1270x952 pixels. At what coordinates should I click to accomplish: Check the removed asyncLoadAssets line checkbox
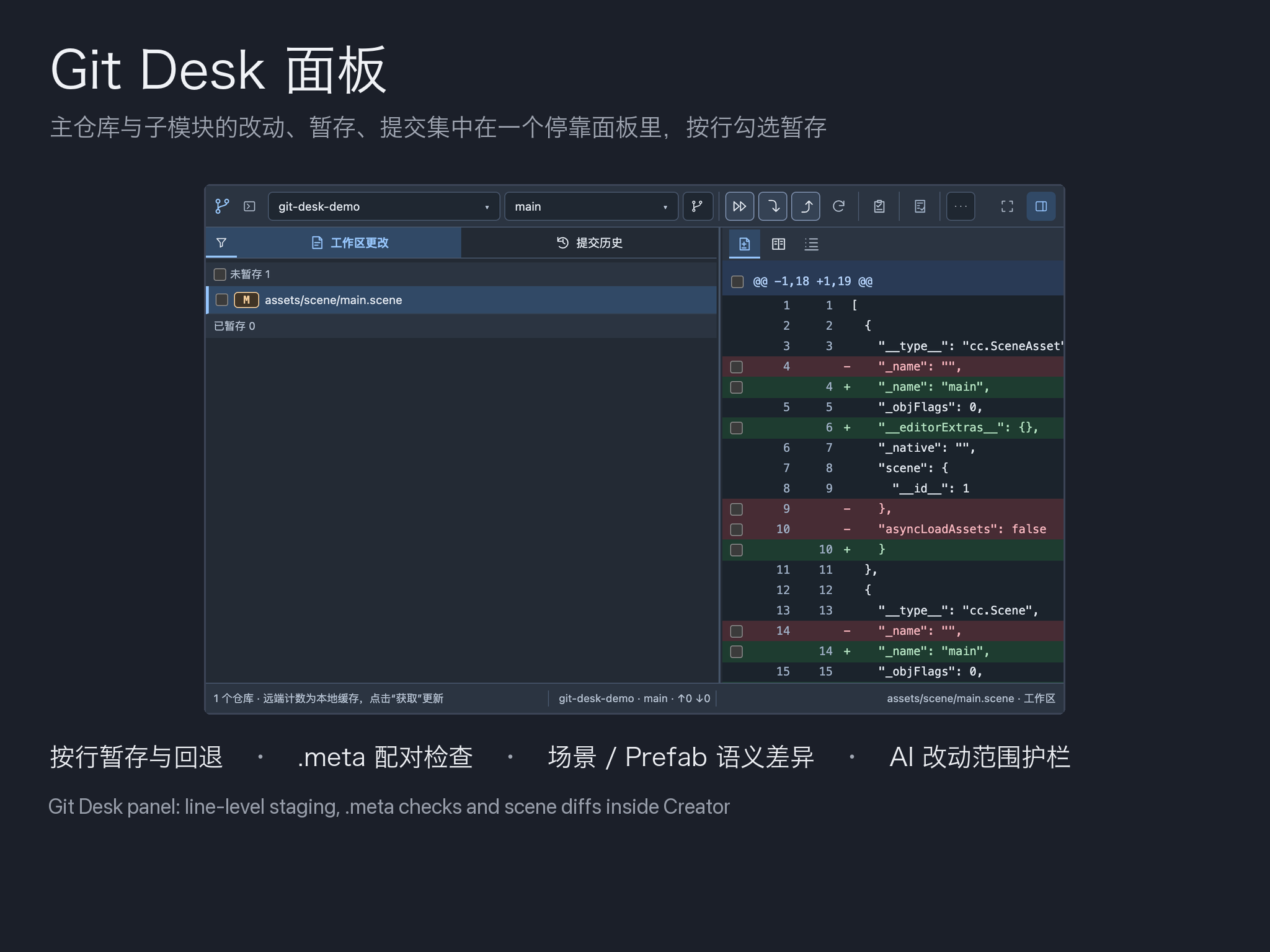point(737,530)
